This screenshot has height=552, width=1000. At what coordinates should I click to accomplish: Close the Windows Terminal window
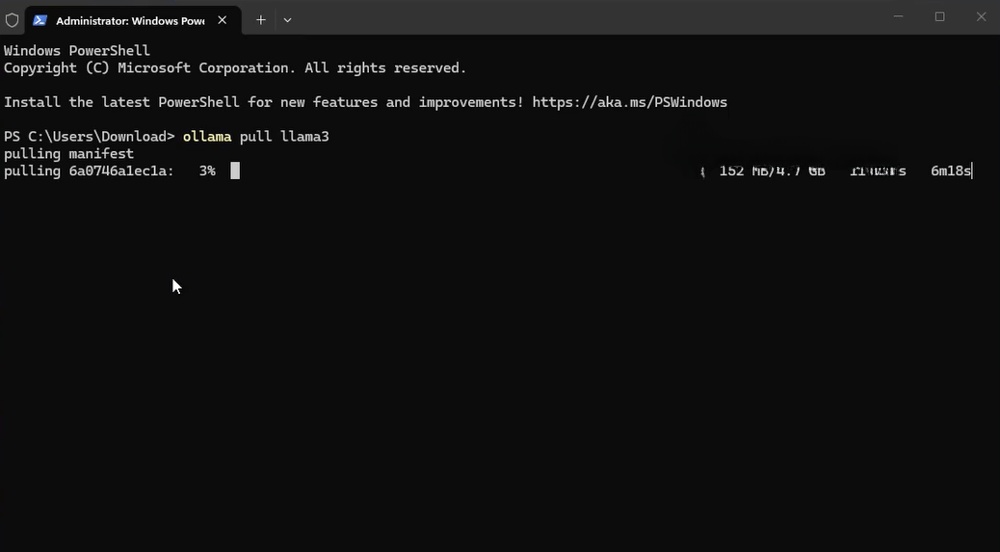981,17
